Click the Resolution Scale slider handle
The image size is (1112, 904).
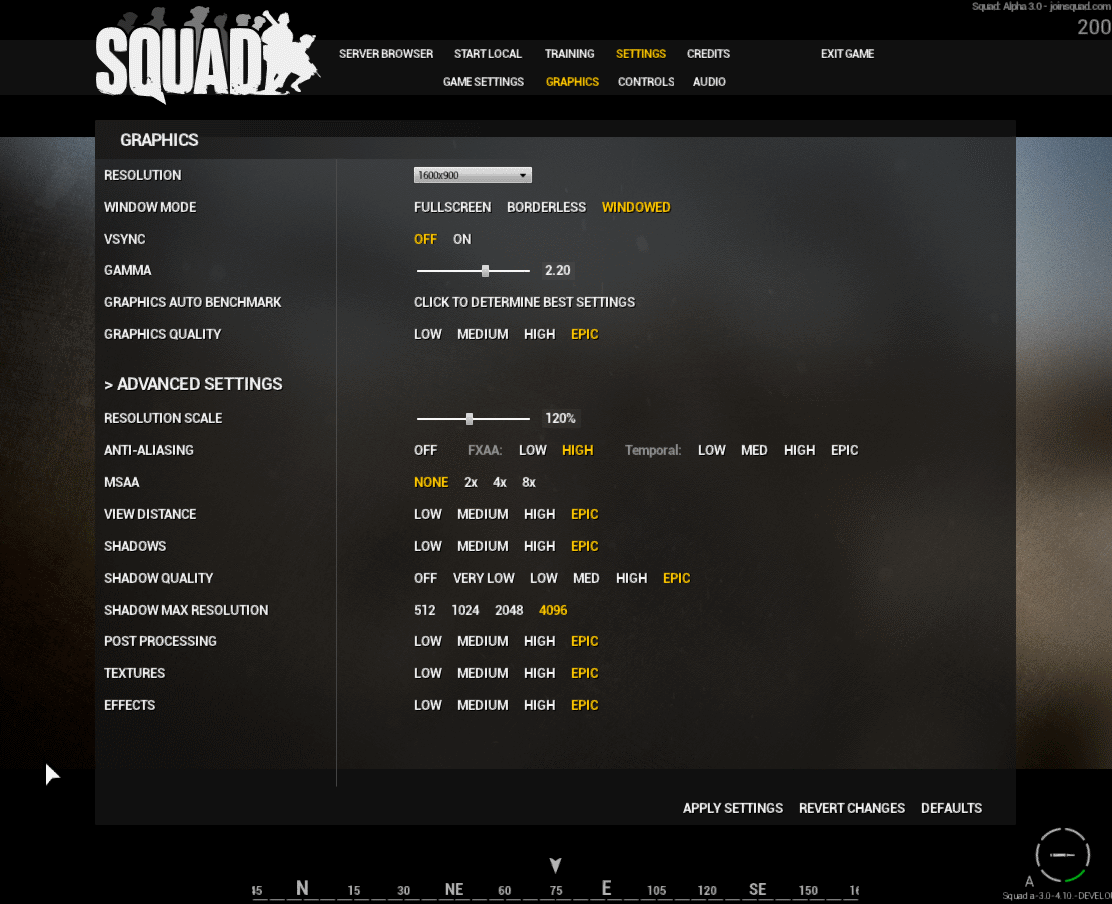coord(469,418)
